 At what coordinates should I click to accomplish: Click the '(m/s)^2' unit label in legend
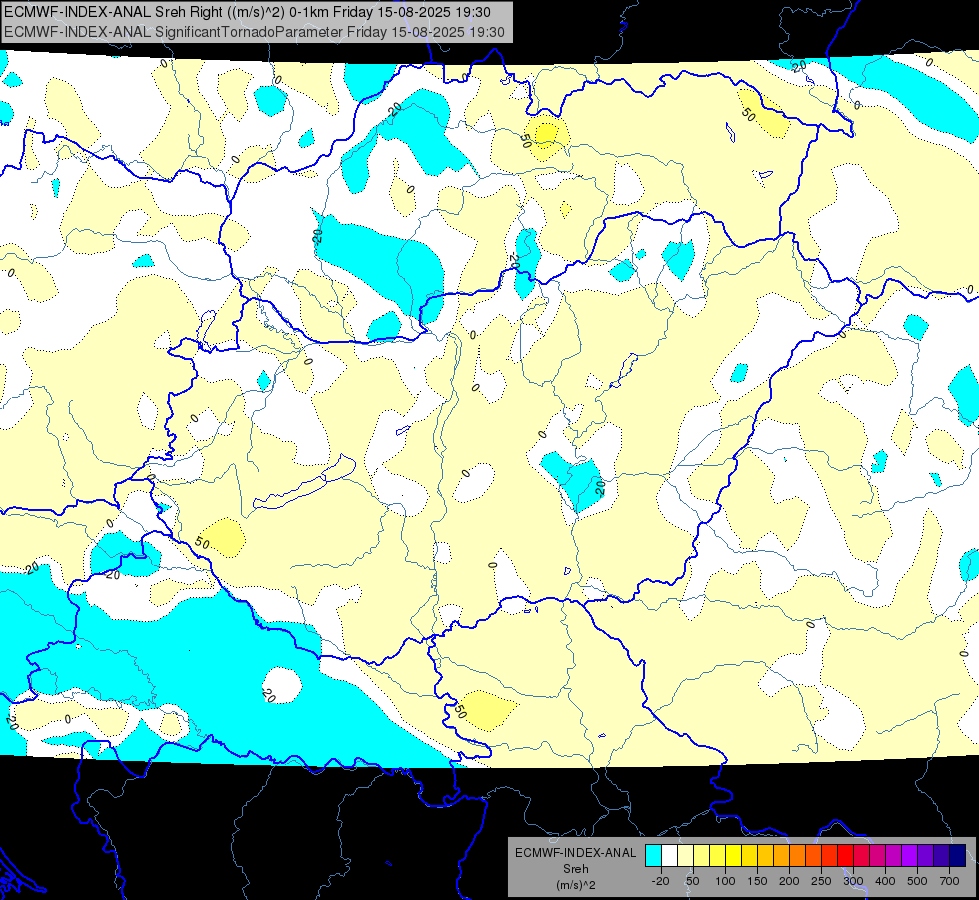pyautogui.click(x=575, y=885)
